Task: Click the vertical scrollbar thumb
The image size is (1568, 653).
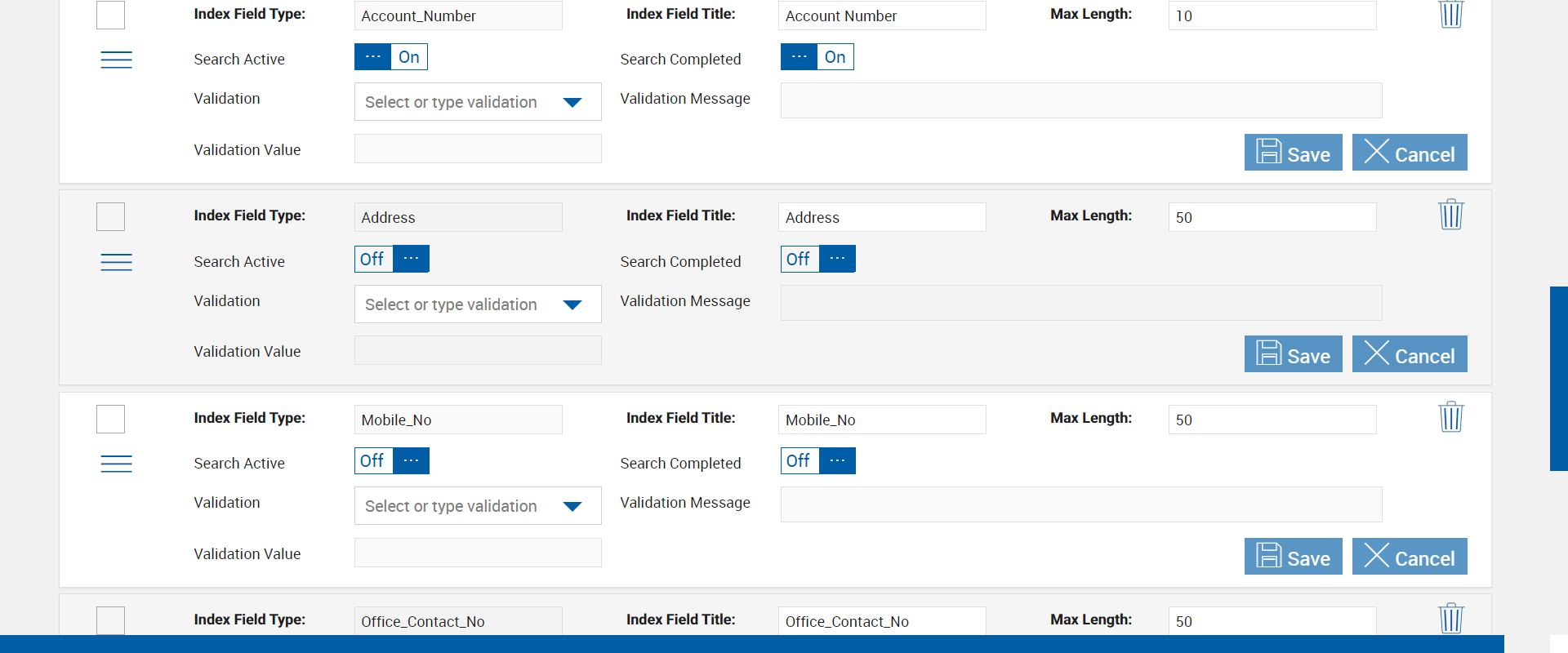Action: (x=1558, y=379)
